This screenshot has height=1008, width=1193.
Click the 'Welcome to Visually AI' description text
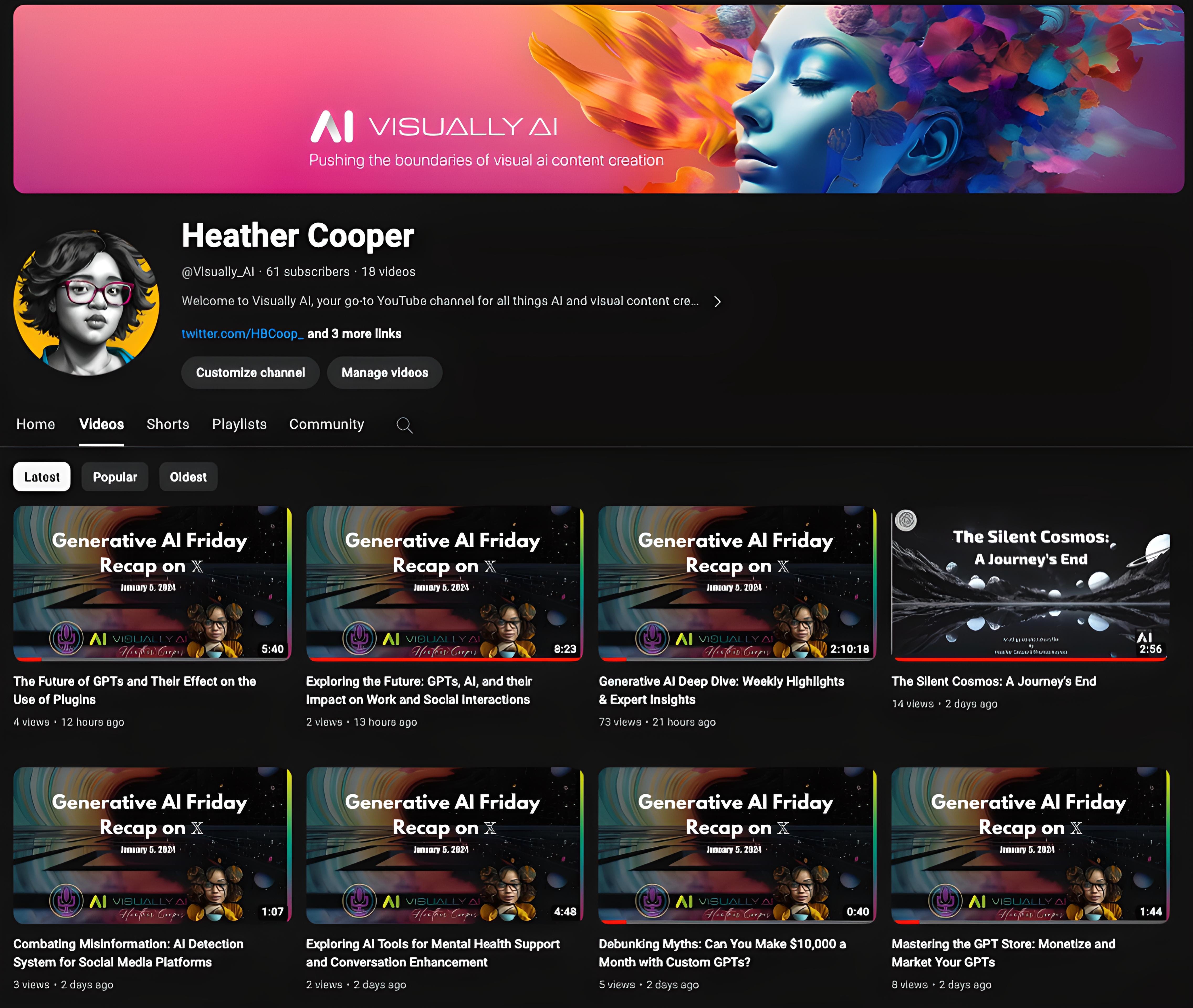pos(440,301)
